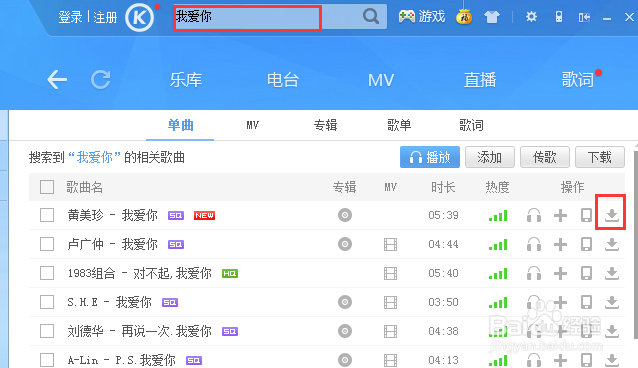Click the 下载 download button
Viewport: 638px width, 368px height.
click(x=600, y=157)
